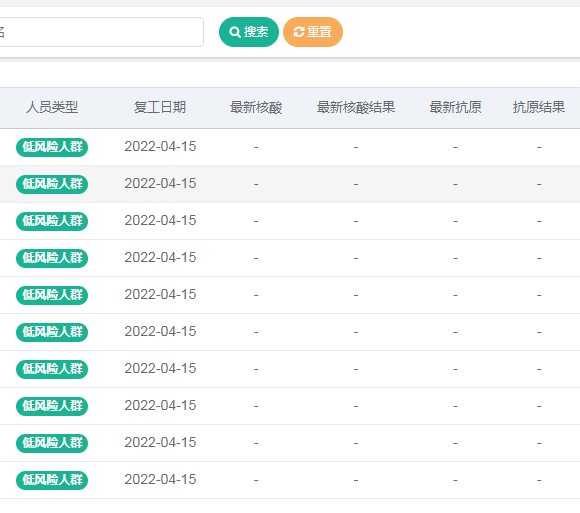Image resolution: width=580 pixels, height=513 pixels.
Task: Click fifth row 低风险人群 tag
Action: [x=52, y=295]
